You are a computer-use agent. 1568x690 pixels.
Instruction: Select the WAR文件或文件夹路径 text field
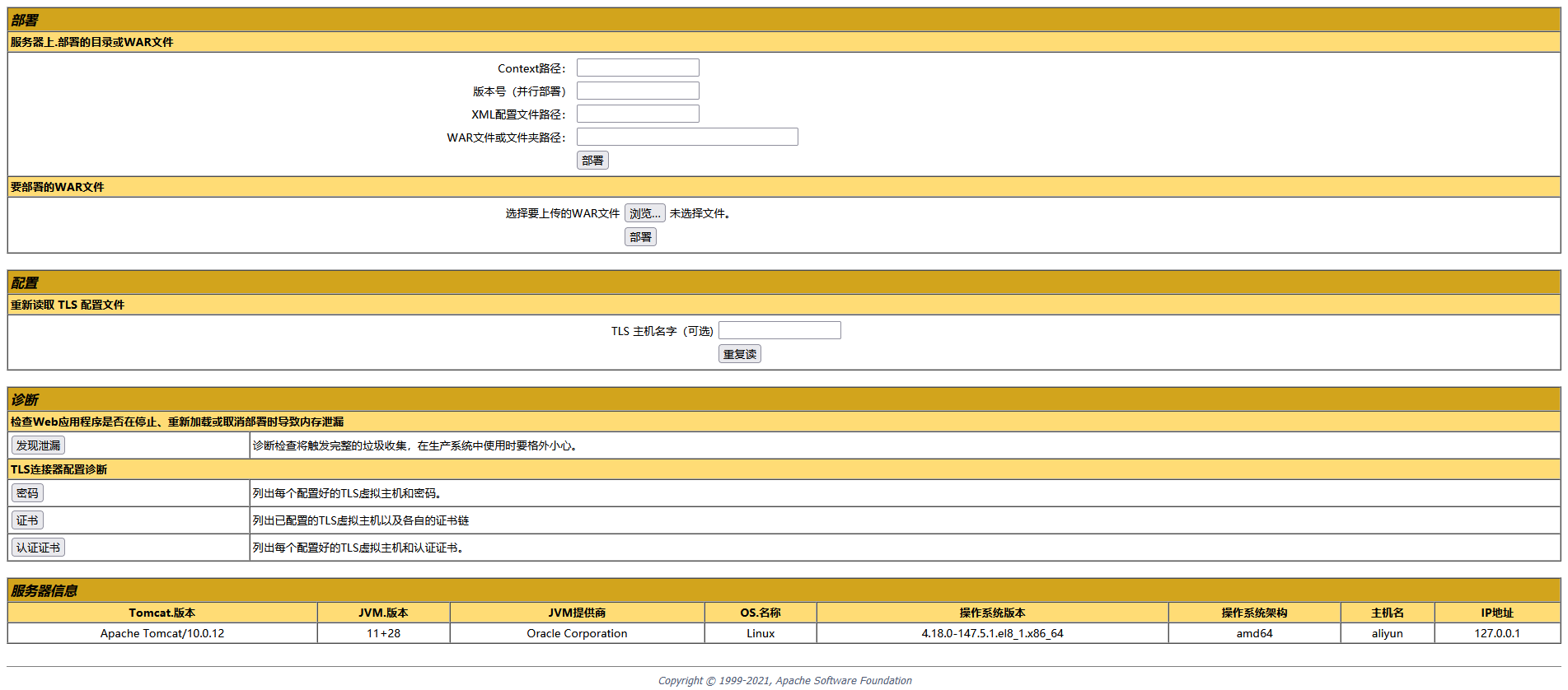(687, 137)
